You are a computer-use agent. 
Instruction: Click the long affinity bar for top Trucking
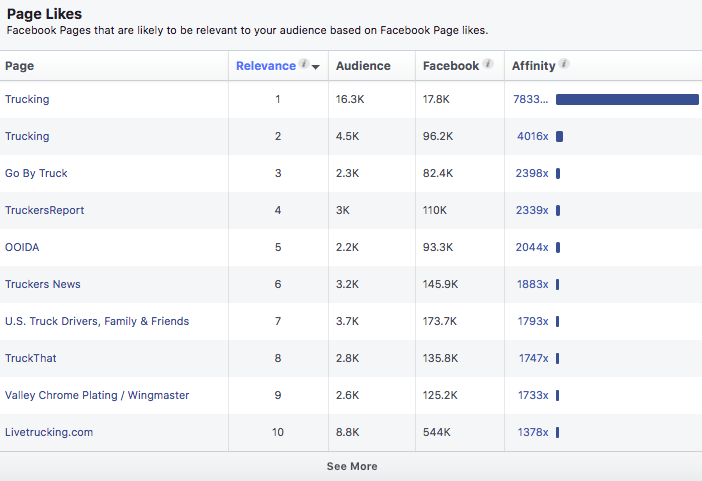[x=627, y=99]
